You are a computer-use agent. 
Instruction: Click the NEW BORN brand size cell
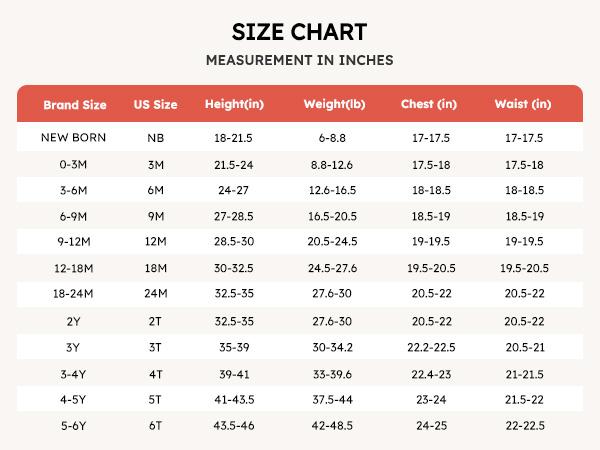(74, 137)
